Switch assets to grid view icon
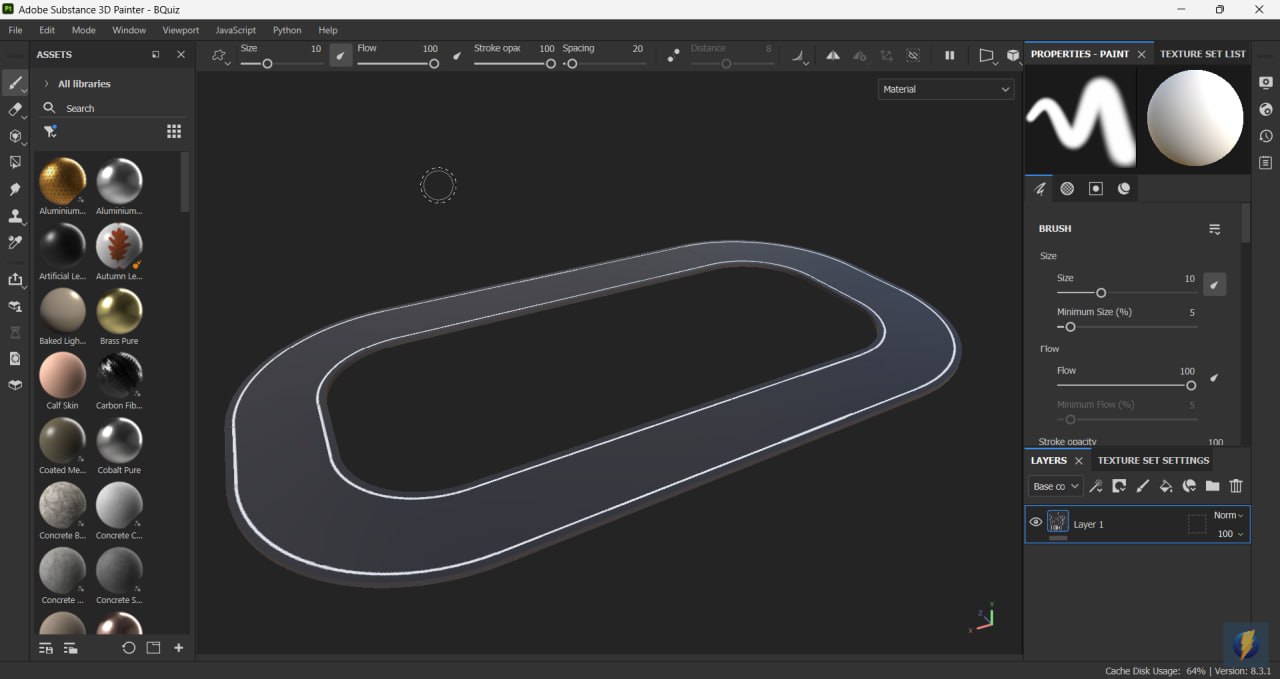 pyautogui.click(x=174, y=131)
